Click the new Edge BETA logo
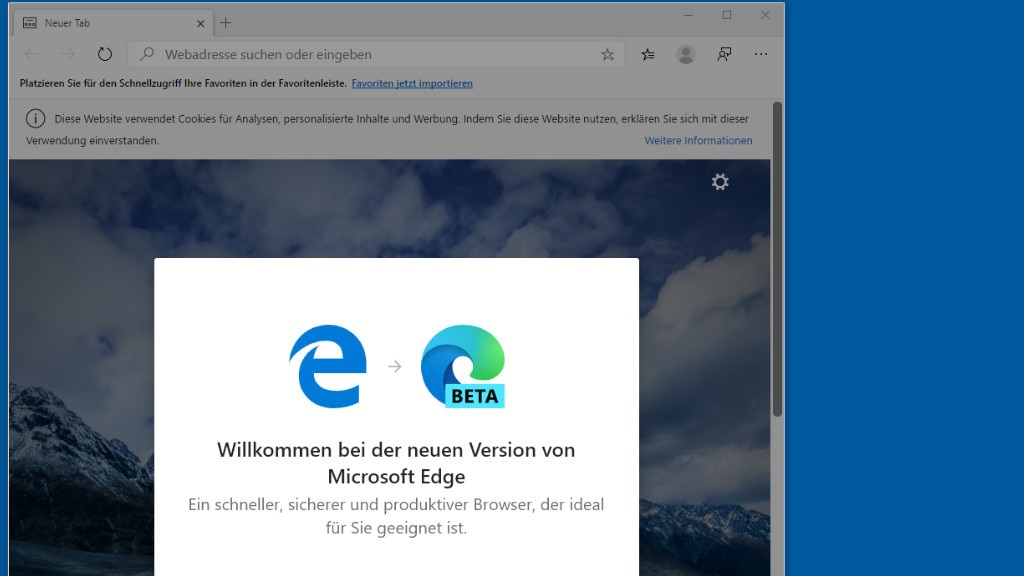The image size is (1024, 576). [463, 366]
